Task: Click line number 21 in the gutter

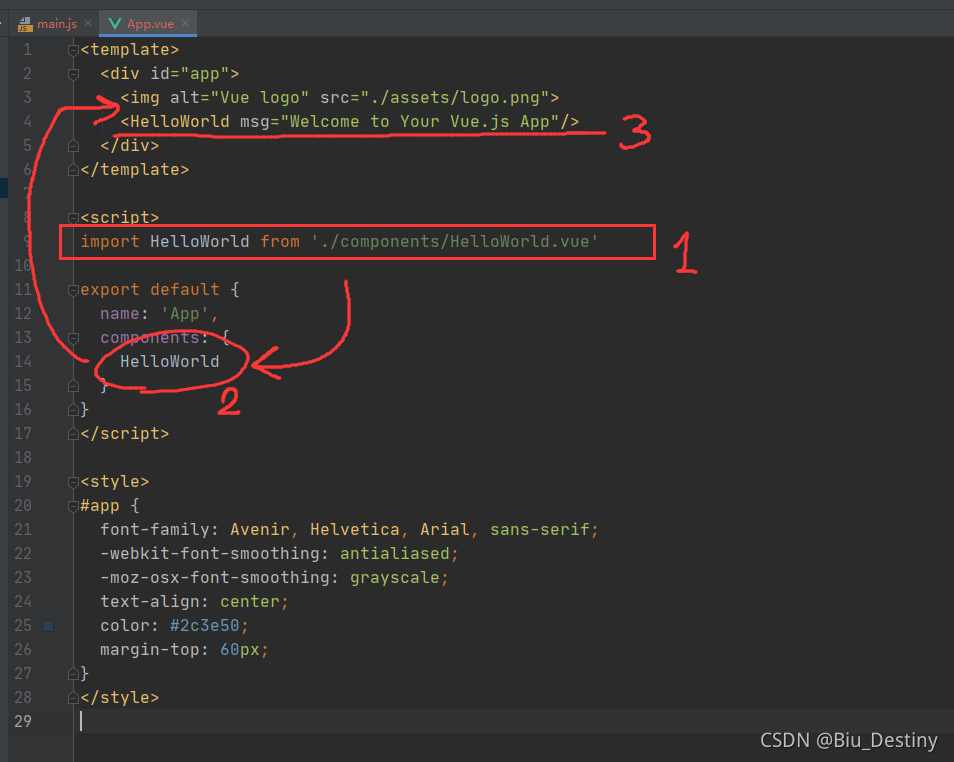Action: coord(23,530)
